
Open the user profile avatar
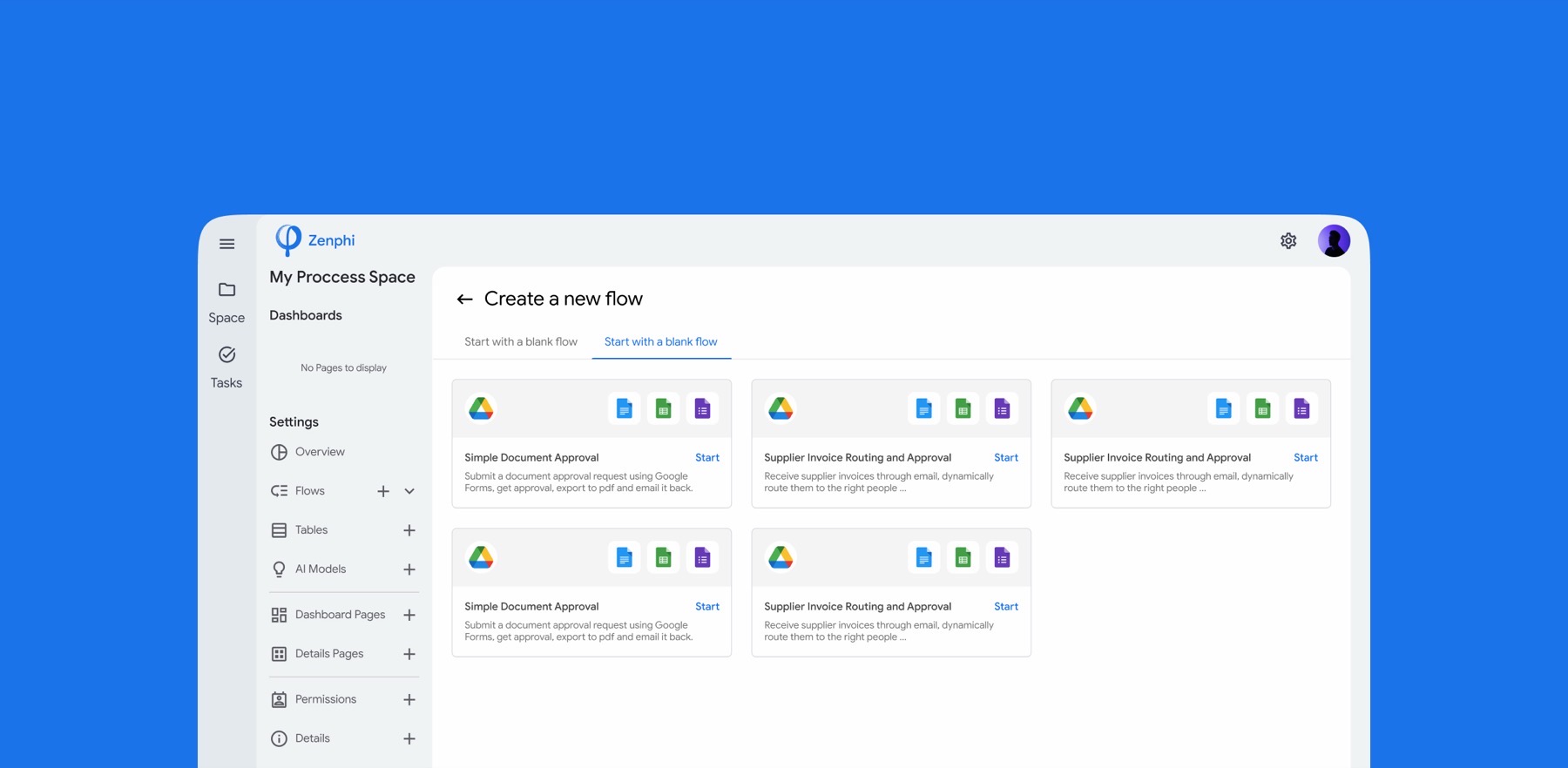tap(1334, 240)
